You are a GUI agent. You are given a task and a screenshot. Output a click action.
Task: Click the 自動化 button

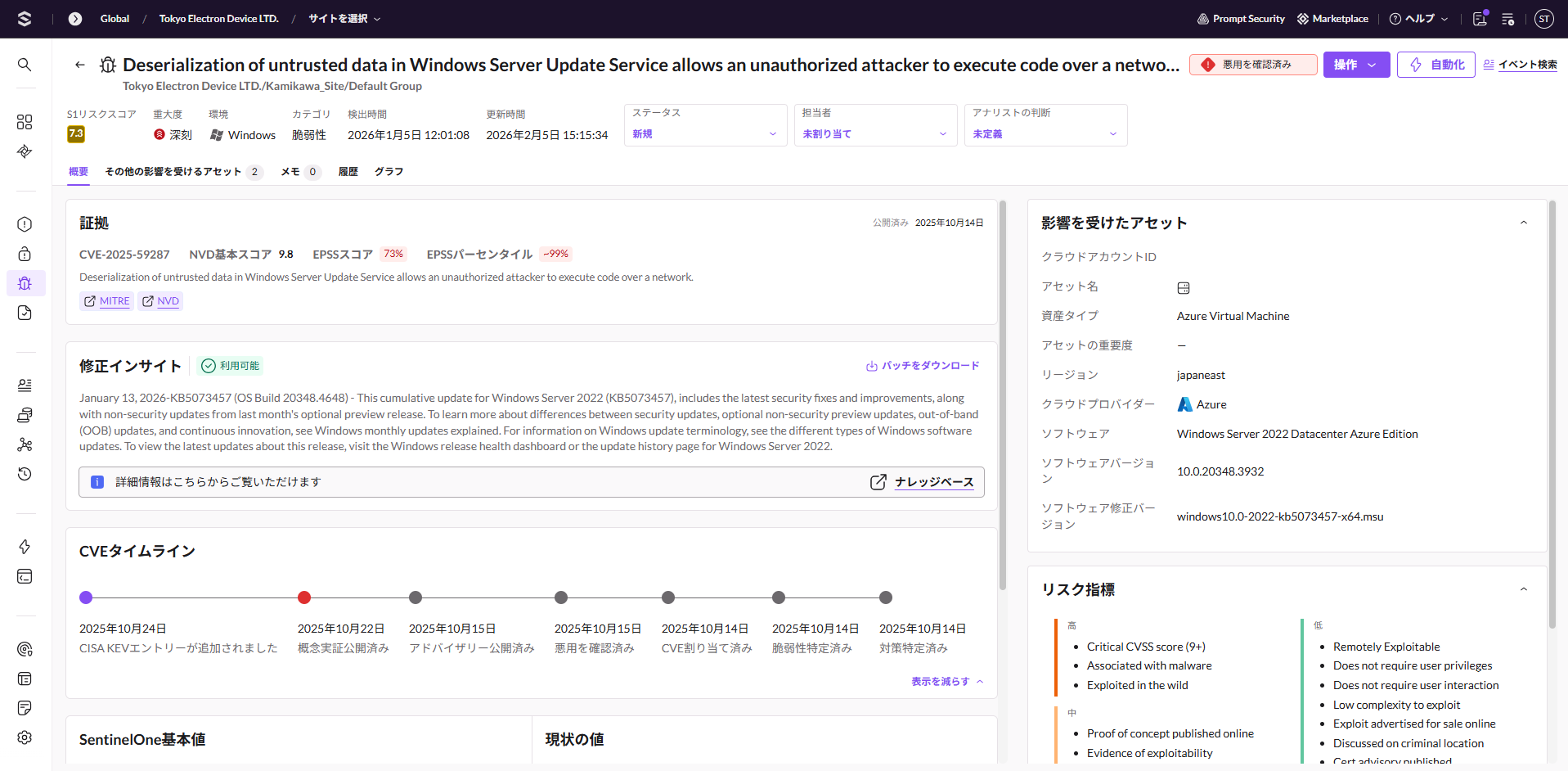point(1435,65)
